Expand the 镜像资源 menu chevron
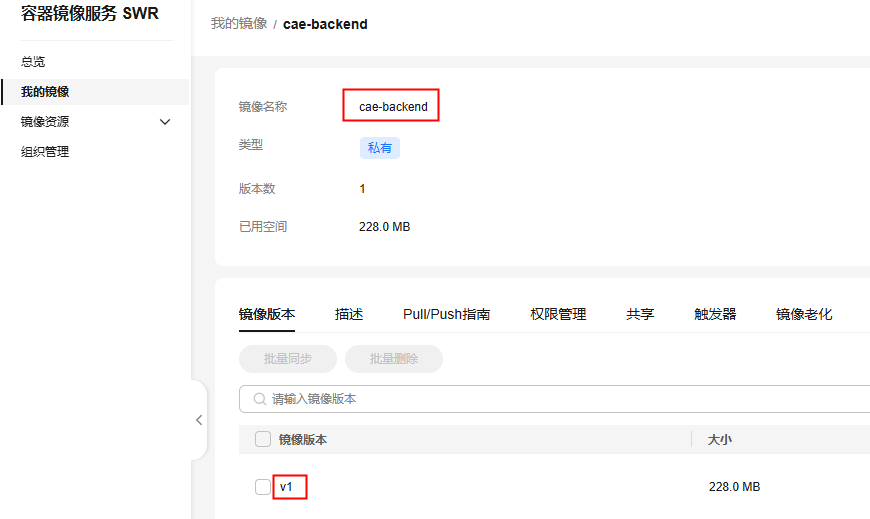870x519 pixels. [165, 122]
